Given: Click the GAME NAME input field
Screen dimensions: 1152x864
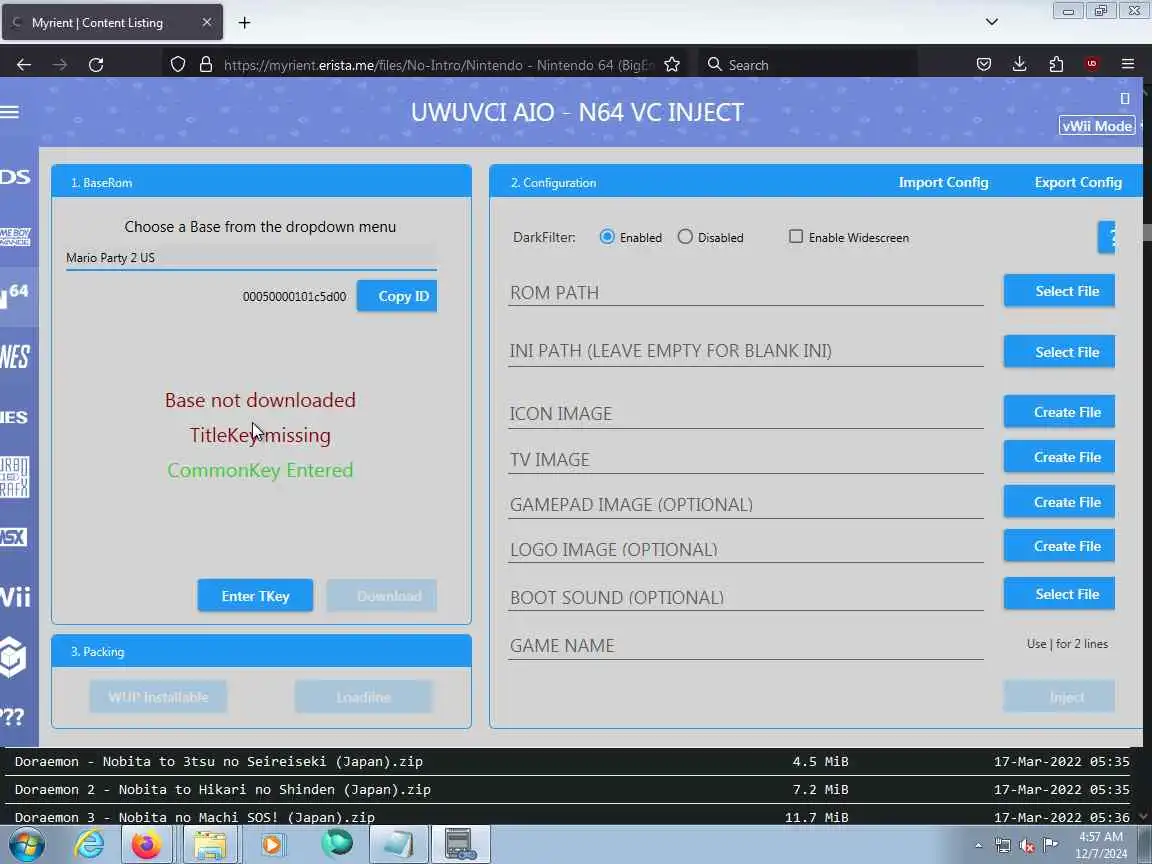Looking at the screenshot, I should click(x=746, y=645).
